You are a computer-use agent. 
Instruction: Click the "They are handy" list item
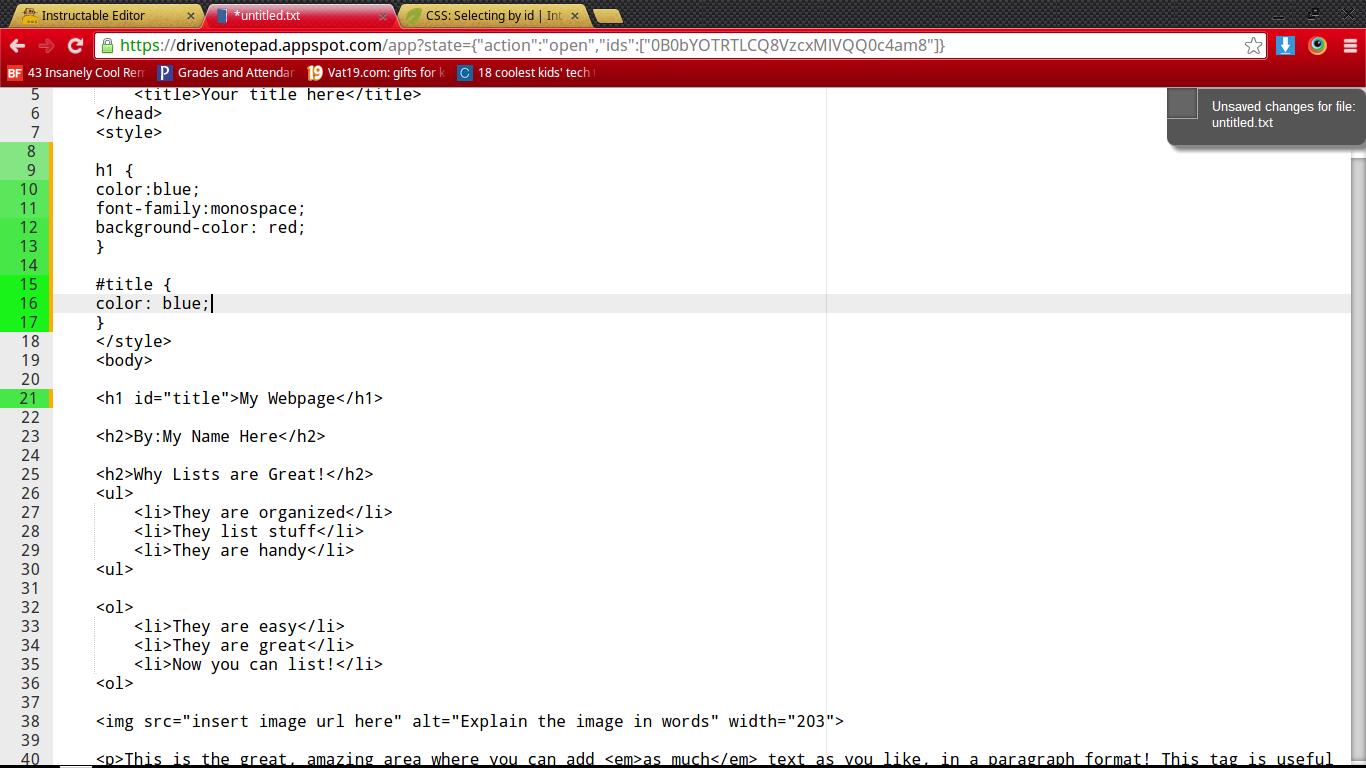click(244, 551)
